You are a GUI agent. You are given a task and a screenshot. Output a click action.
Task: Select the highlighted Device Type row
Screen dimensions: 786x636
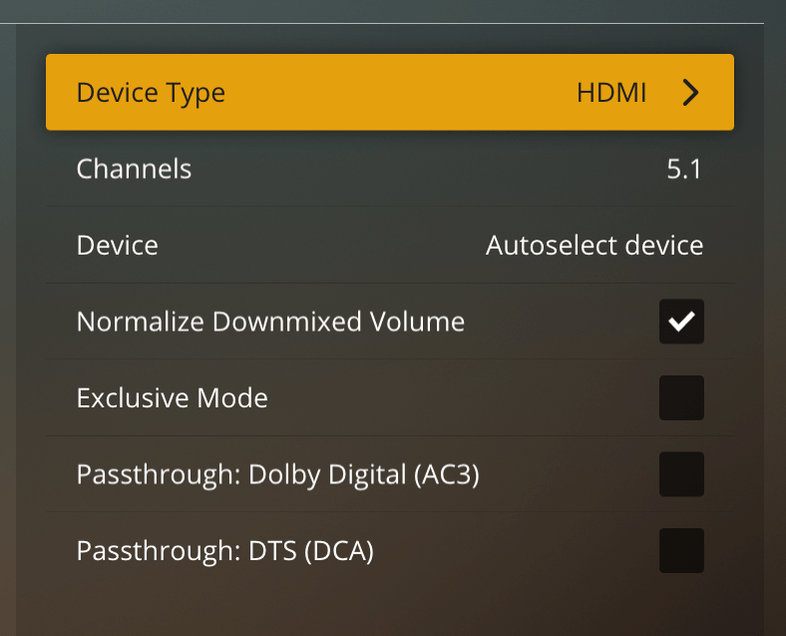[390, 93]
